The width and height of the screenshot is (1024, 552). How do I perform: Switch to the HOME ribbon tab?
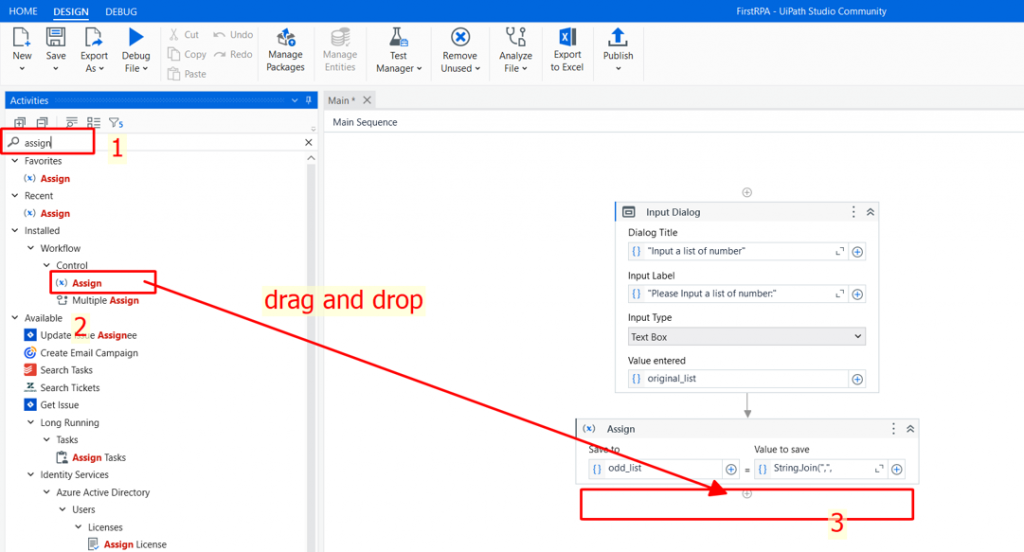pos(23,11)
